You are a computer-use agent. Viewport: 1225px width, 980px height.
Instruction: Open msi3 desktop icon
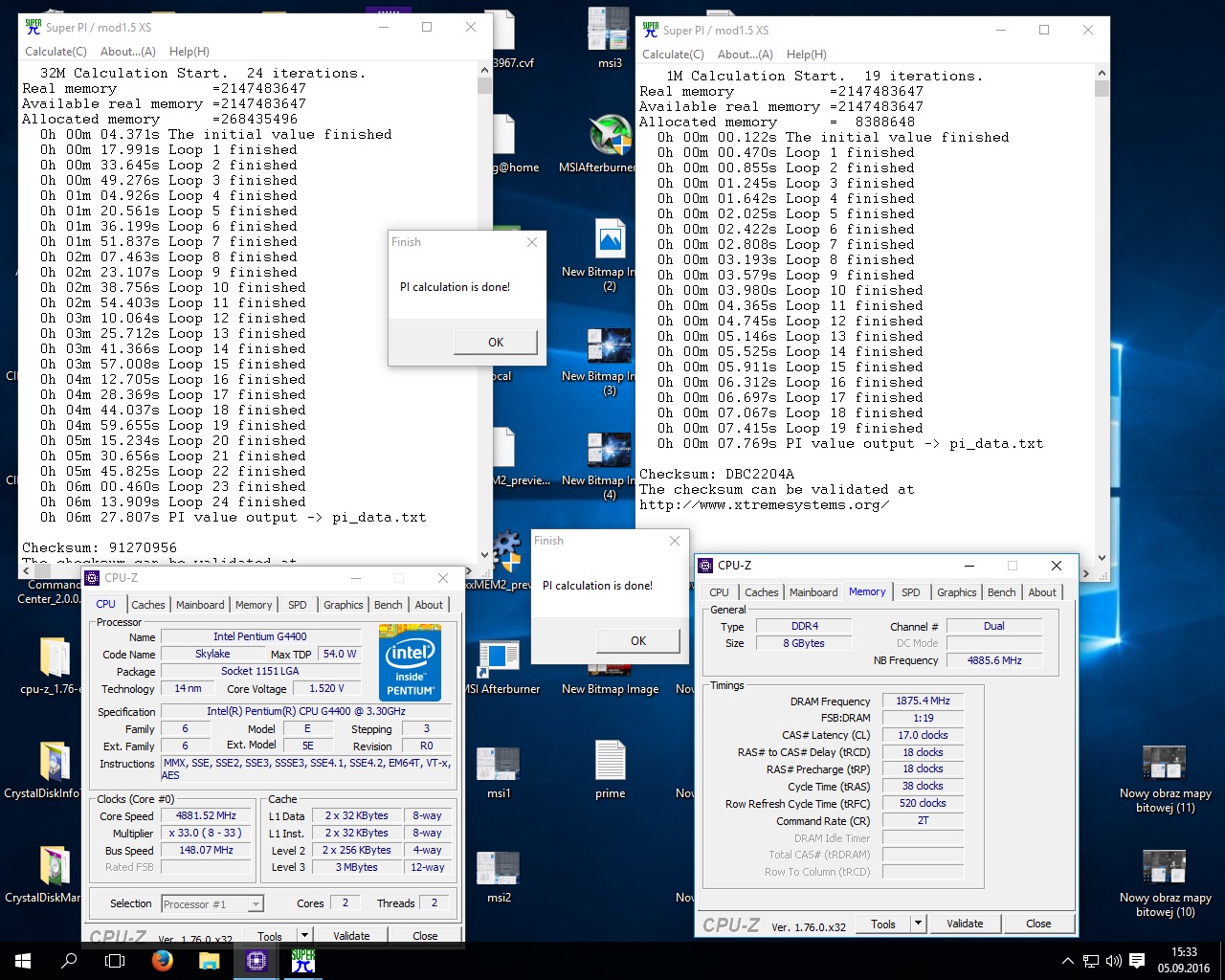click(x=610, y=38)
